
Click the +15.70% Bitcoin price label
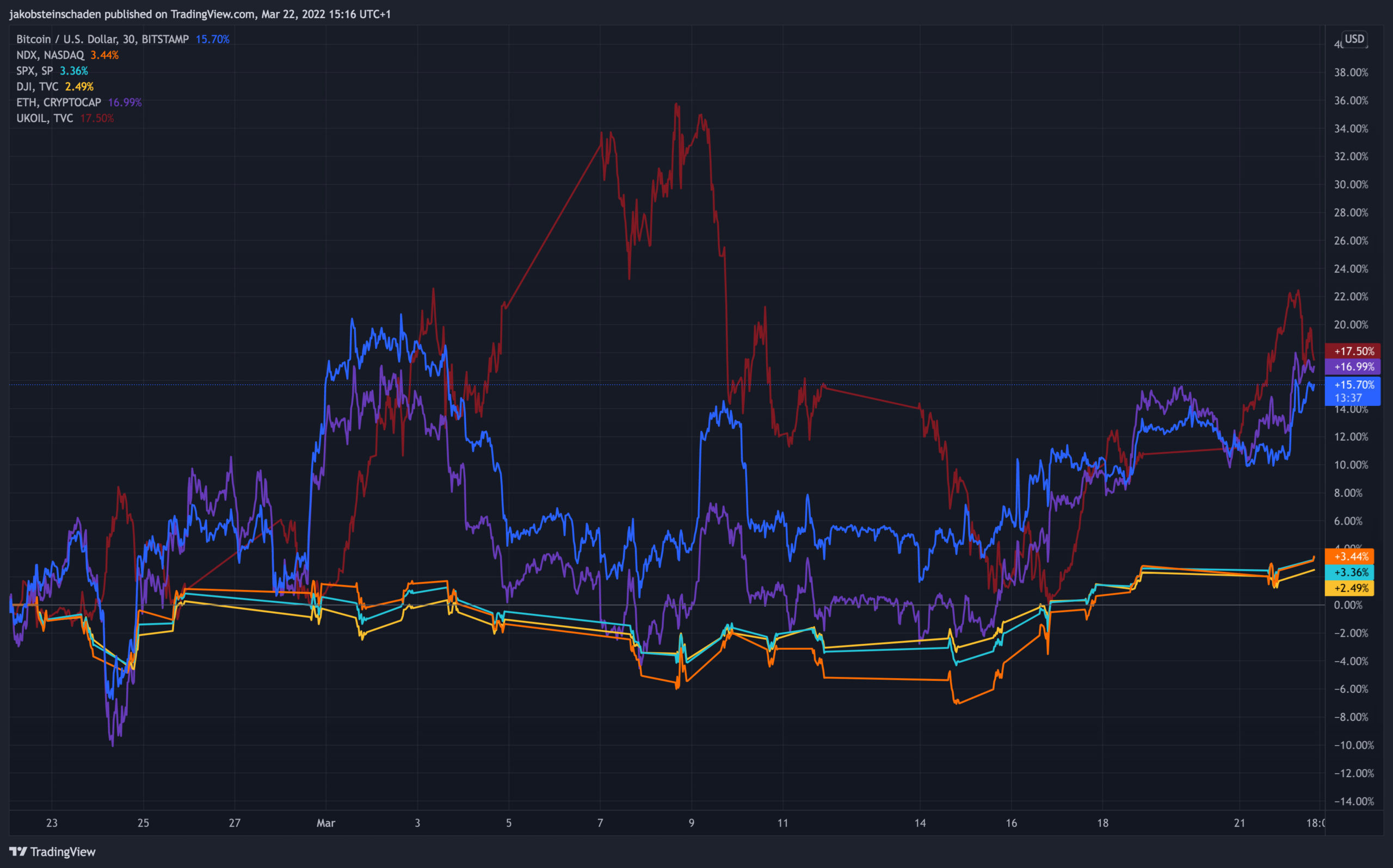1352,391
